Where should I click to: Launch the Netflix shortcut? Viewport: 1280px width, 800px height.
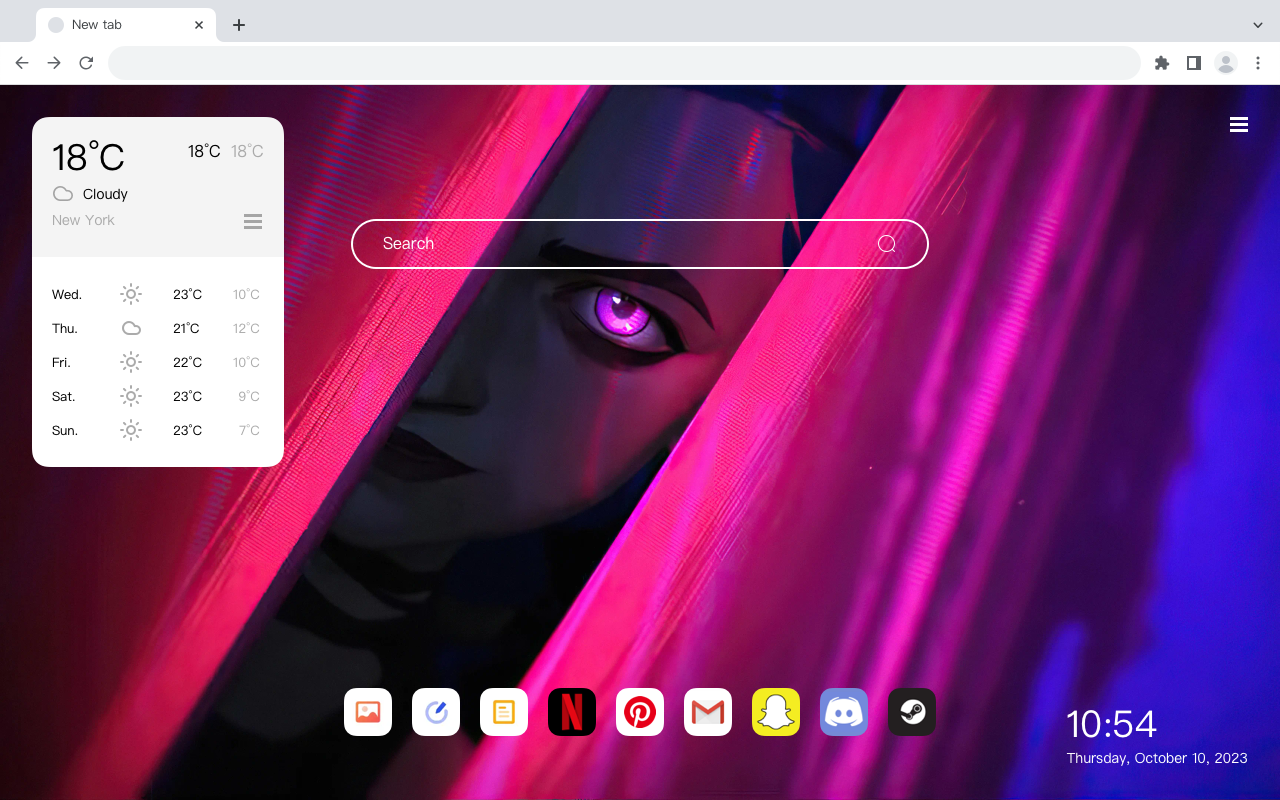[x=572, y=712]
